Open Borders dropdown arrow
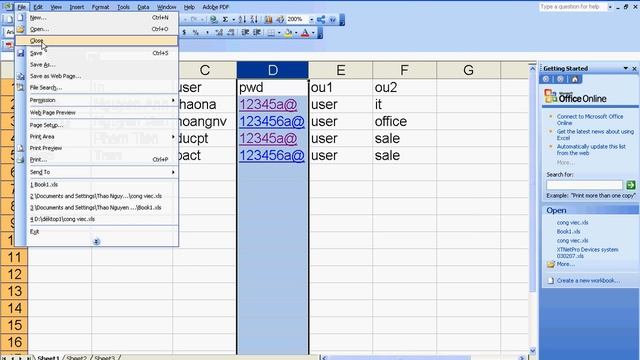The width and height of the screenshot is (640, 360). (x=279, y=33)
